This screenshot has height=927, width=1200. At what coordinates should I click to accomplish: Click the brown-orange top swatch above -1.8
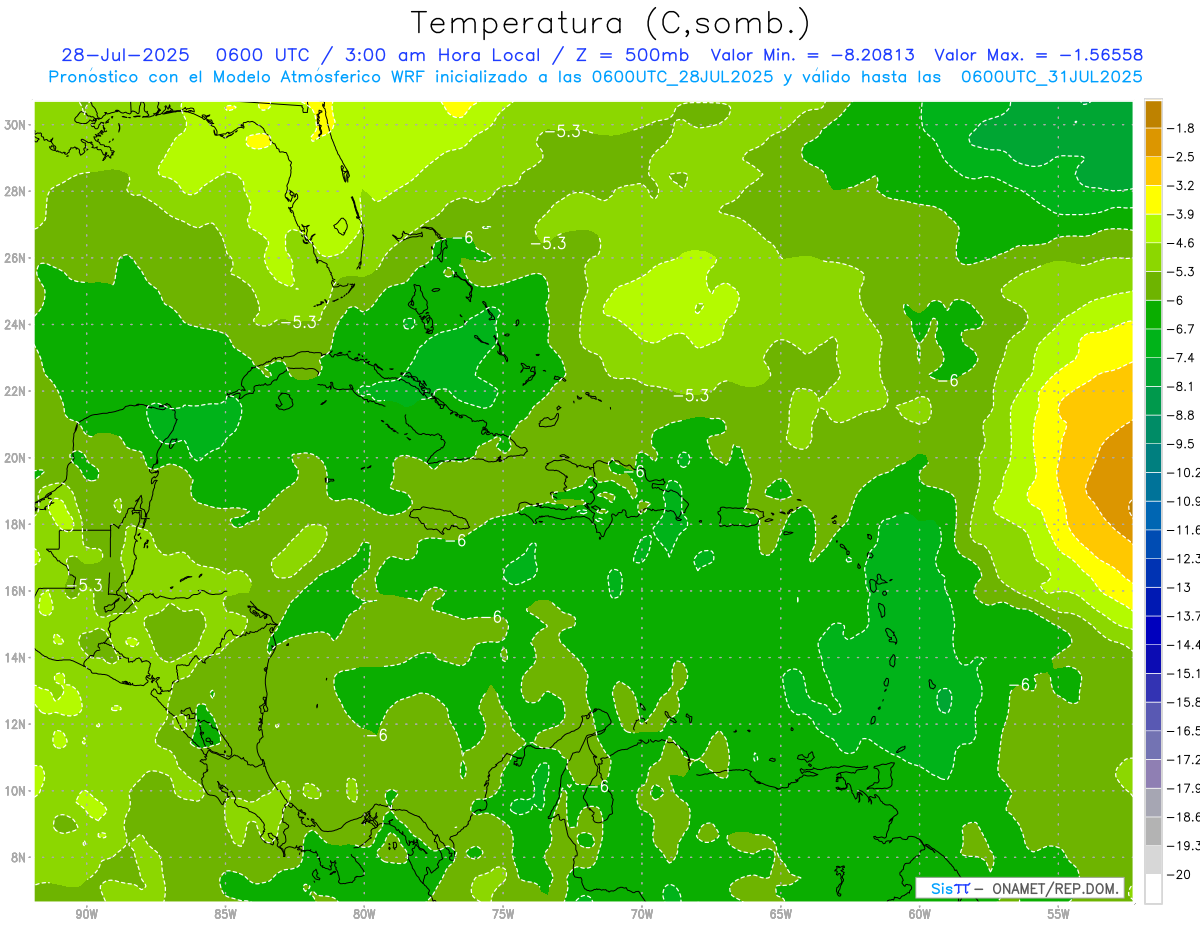[1153, 114]
